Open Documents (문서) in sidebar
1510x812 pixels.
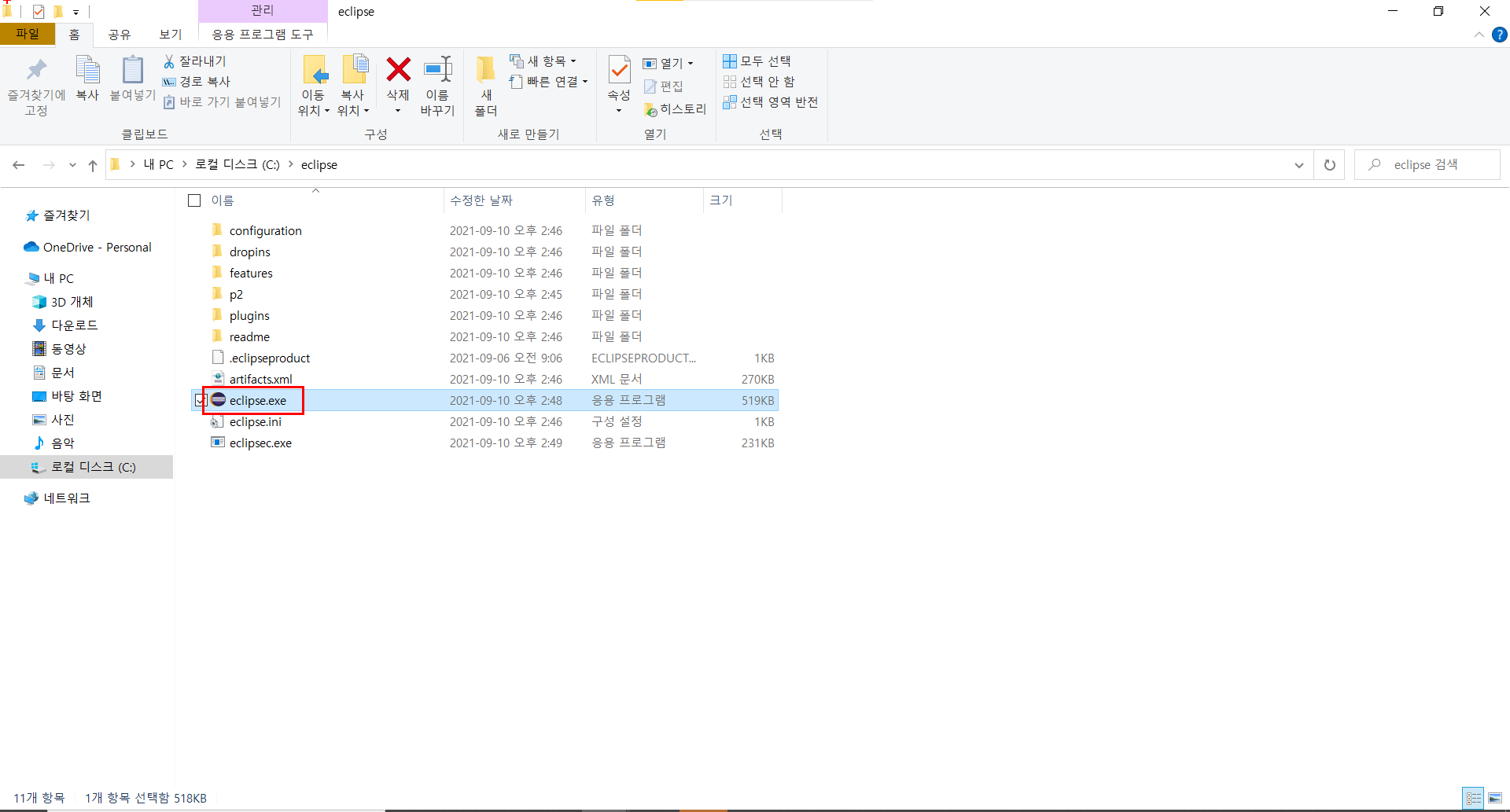pyautogui.click(x=53, y=373)
